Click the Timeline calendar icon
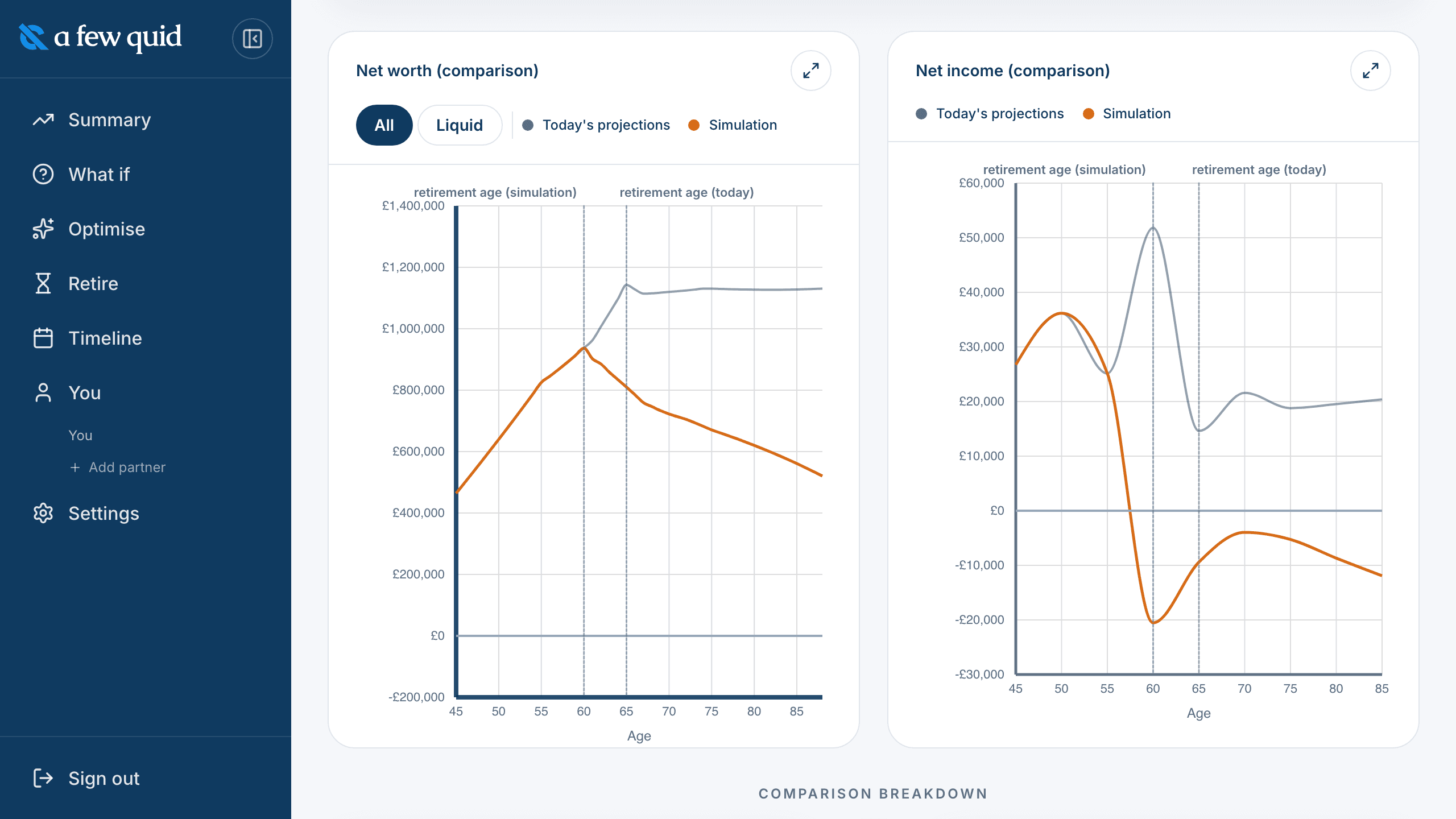This screenshot has width=1456, height=819. tap(43, 338)
